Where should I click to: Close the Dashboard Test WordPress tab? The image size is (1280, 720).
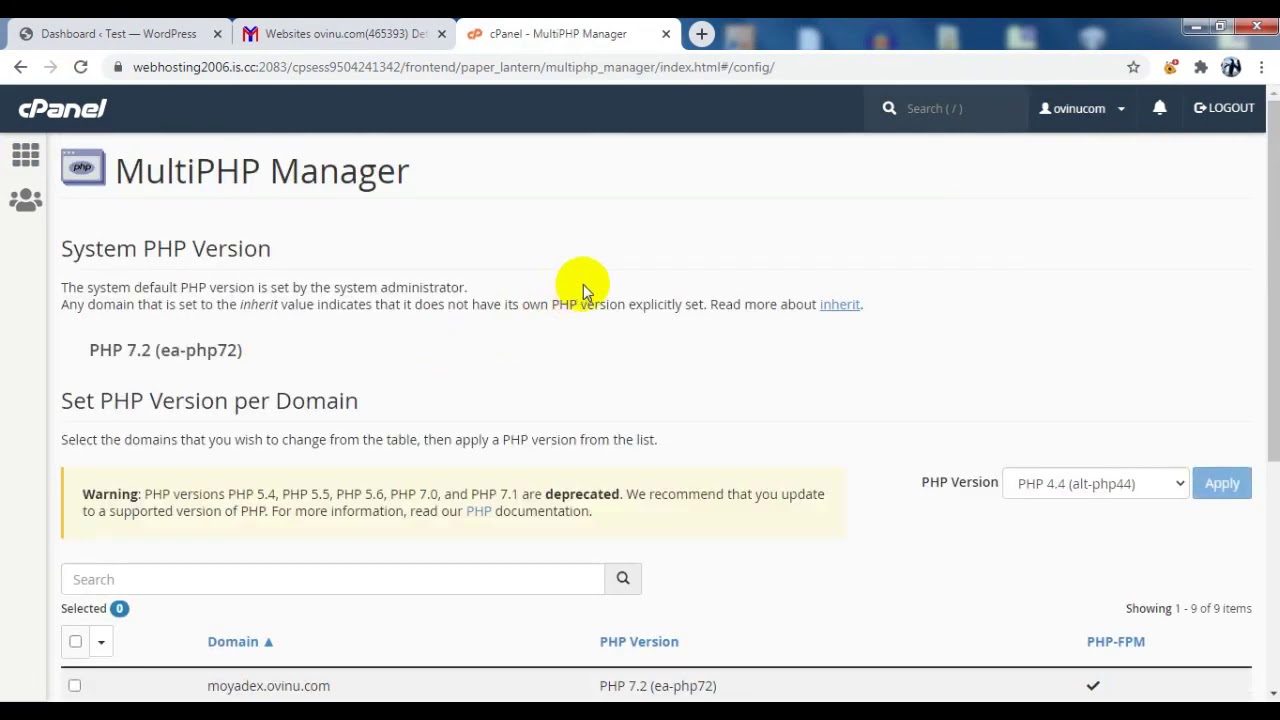pos(217,34)
